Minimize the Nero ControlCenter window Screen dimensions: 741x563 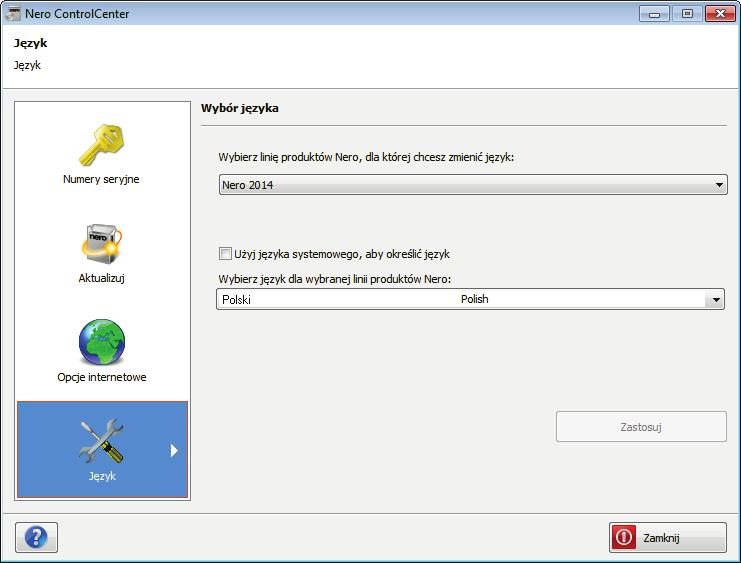tap(654, 14)
